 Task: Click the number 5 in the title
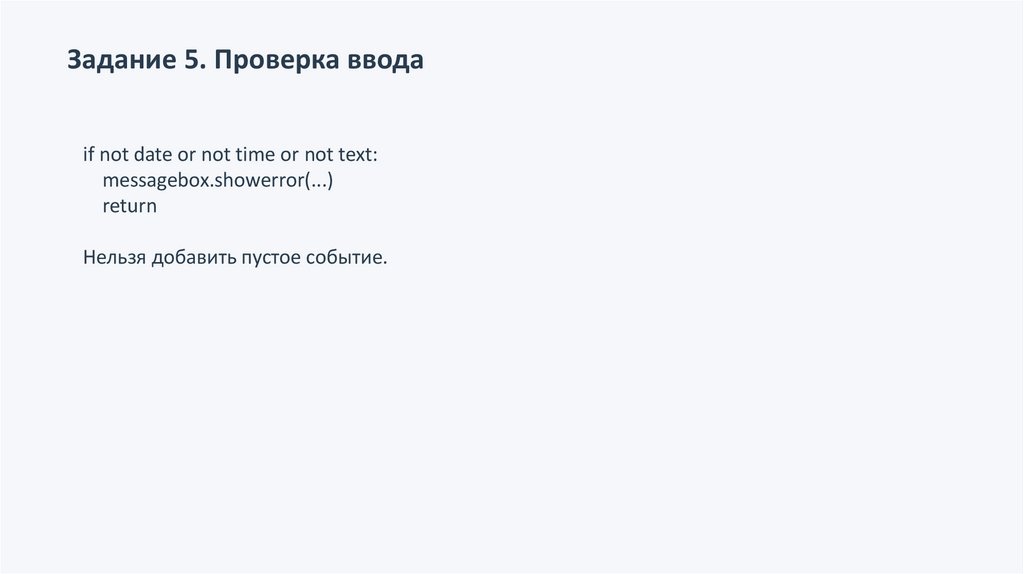click(192, 61)
